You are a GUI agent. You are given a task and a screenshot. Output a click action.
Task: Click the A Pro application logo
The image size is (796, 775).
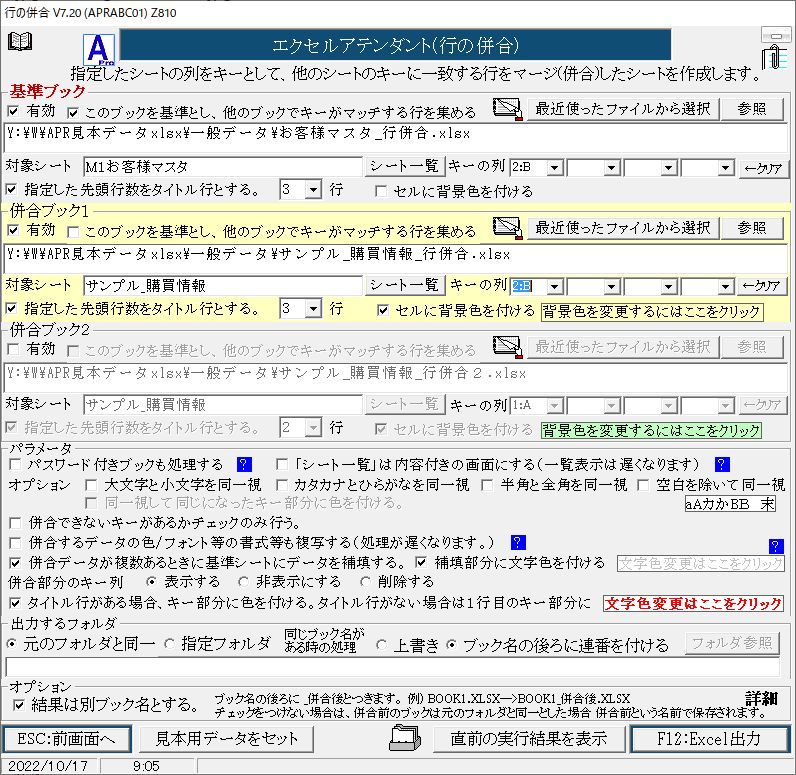pos(100,48)
